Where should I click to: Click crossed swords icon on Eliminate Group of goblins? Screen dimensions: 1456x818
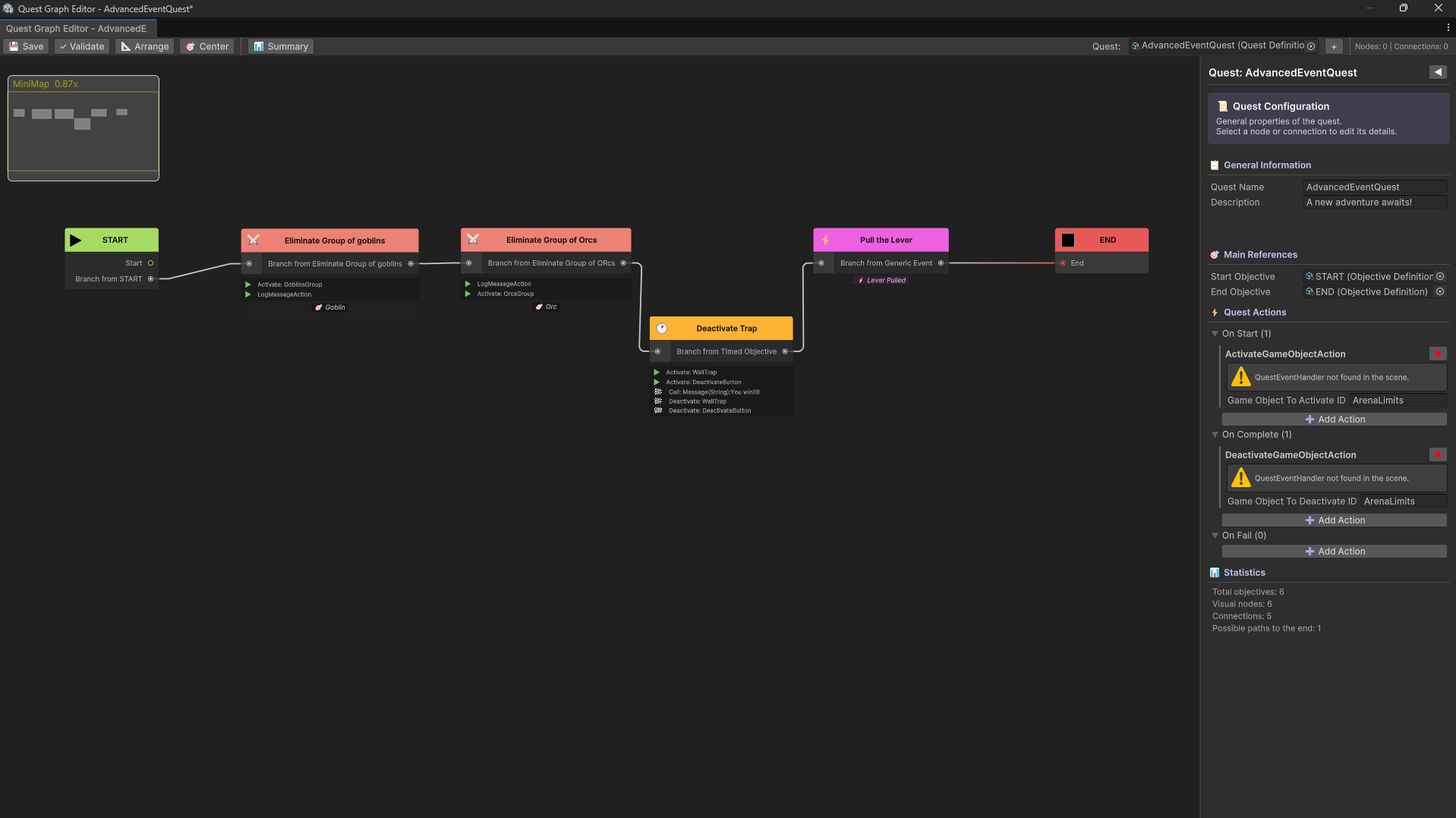tap(254, 241)
